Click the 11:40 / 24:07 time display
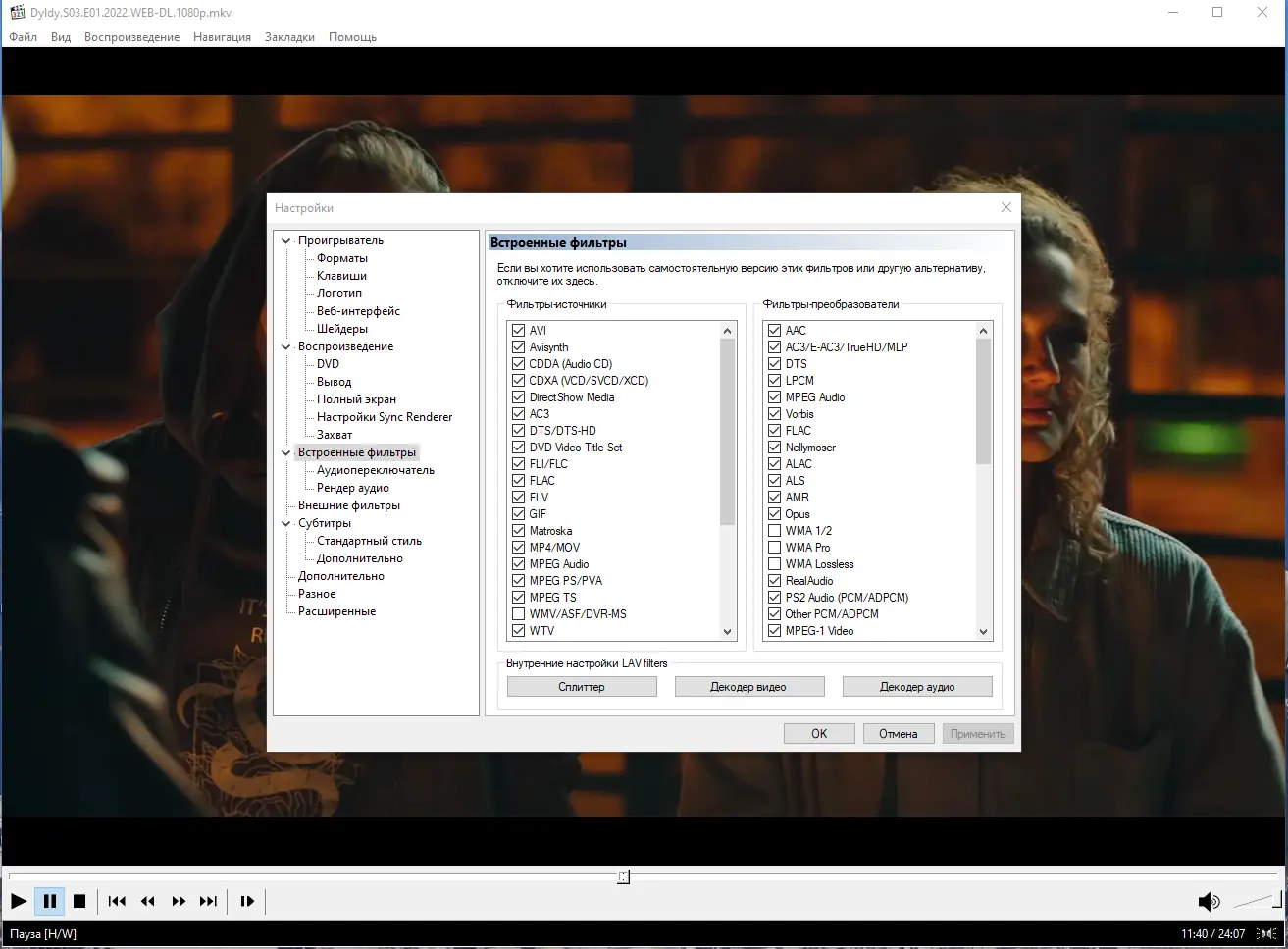1288x949 pixels. click(1213, 934)
